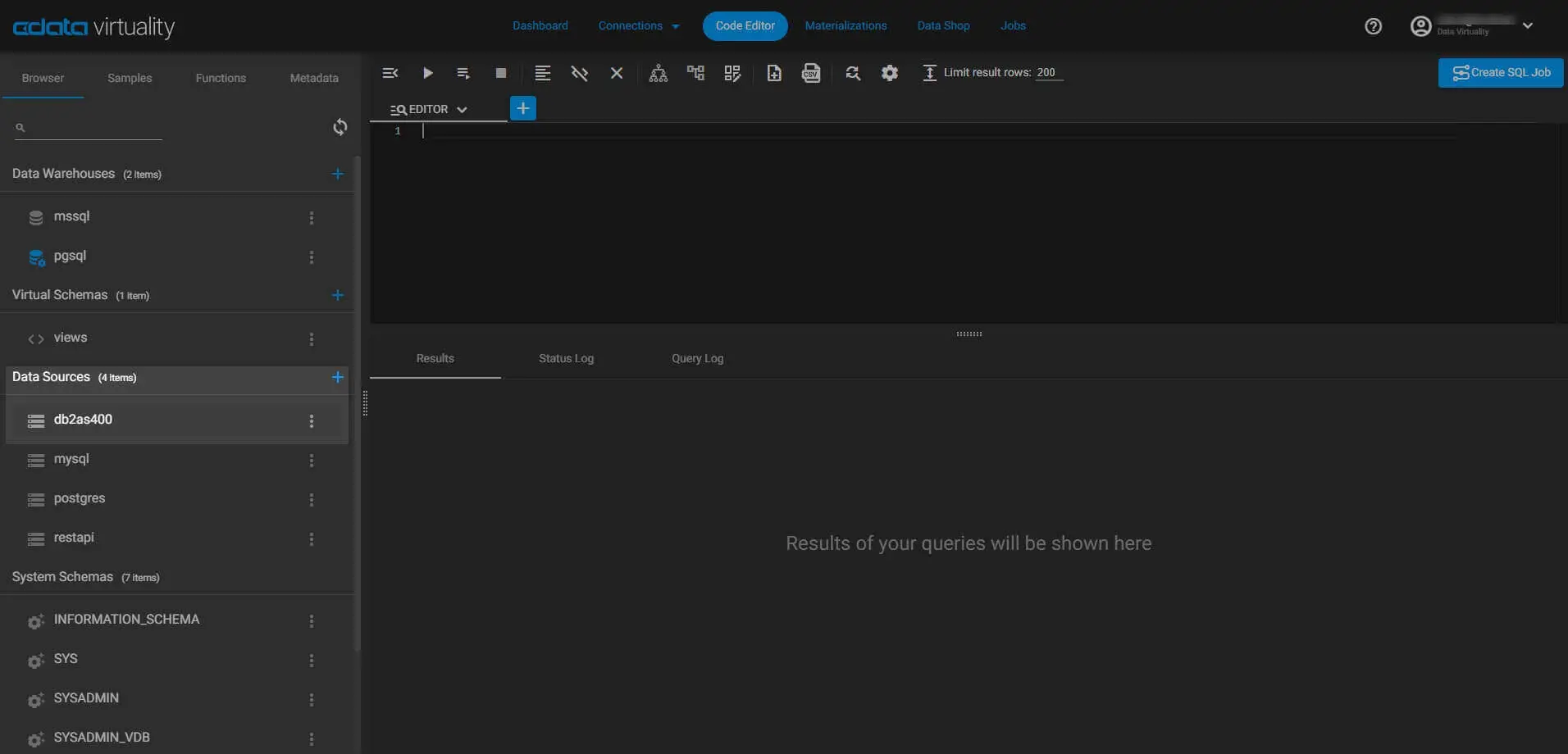The width and height of the screenshot is (1568, 754).
Task: Run the query with the play icon
Action: tap(427, 73)
